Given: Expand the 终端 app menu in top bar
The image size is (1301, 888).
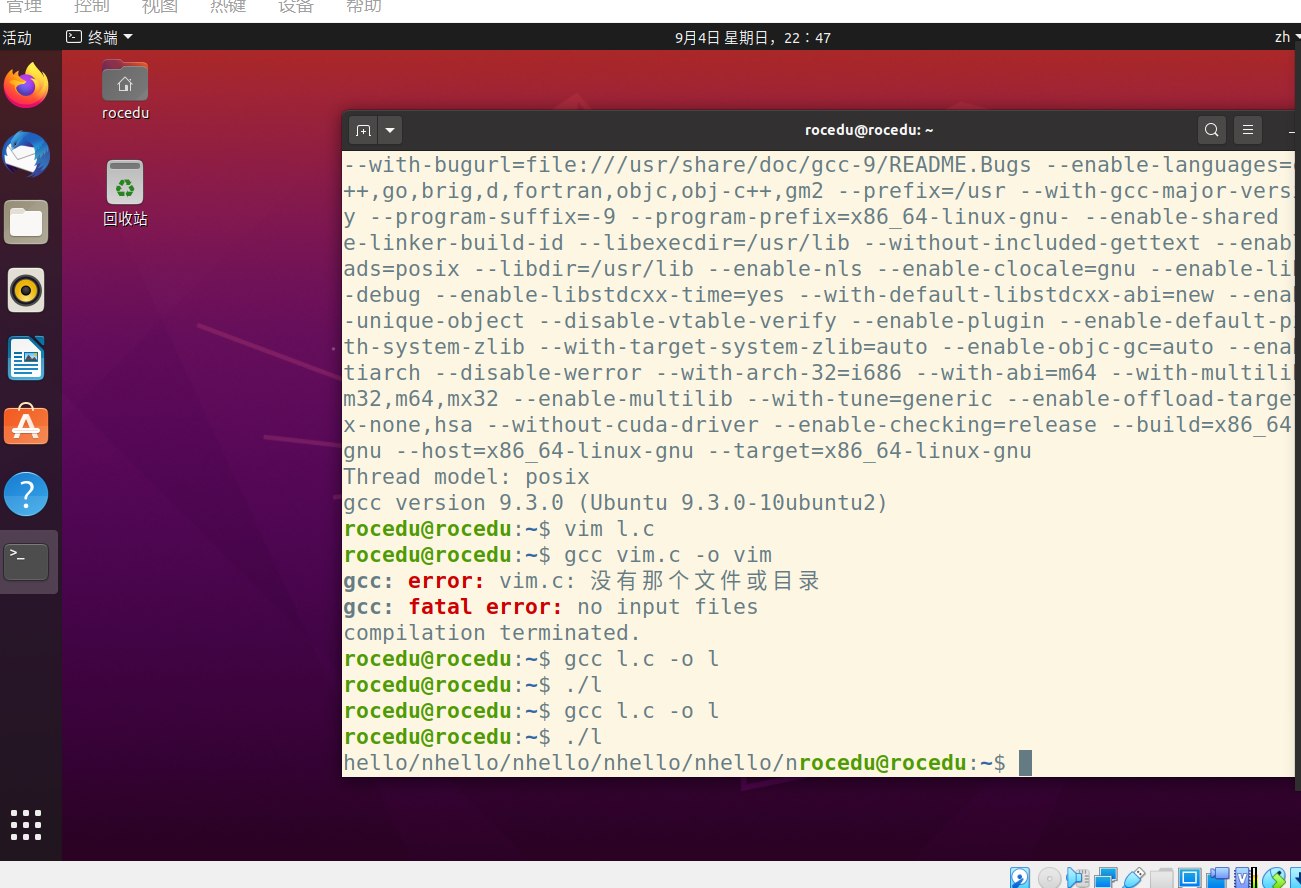Looking at the screenshot, I should (99, 38).
